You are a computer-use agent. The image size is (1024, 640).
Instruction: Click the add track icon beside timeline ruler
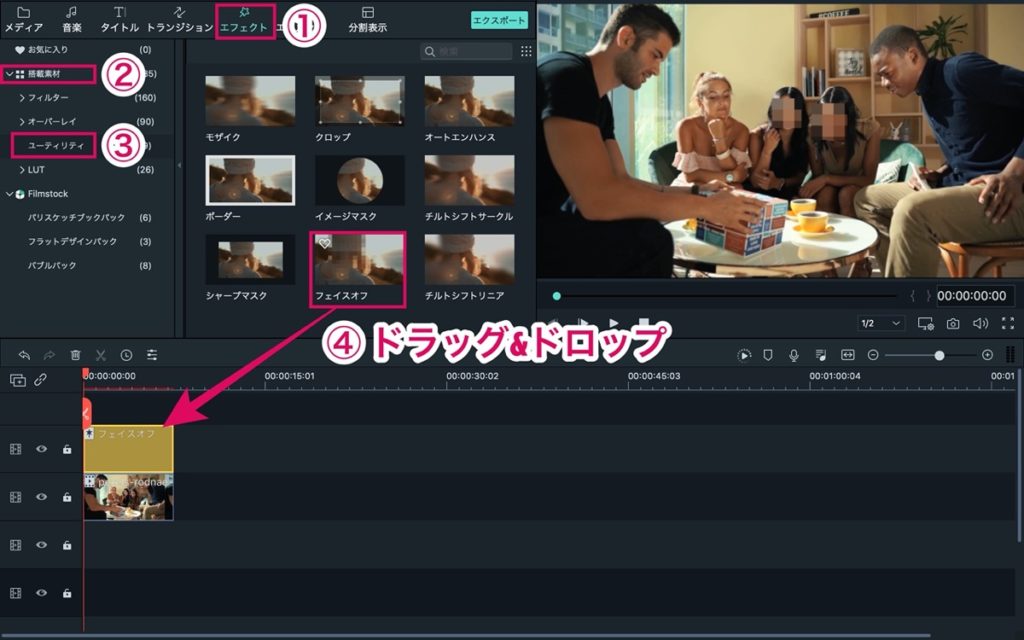(18, 380)
